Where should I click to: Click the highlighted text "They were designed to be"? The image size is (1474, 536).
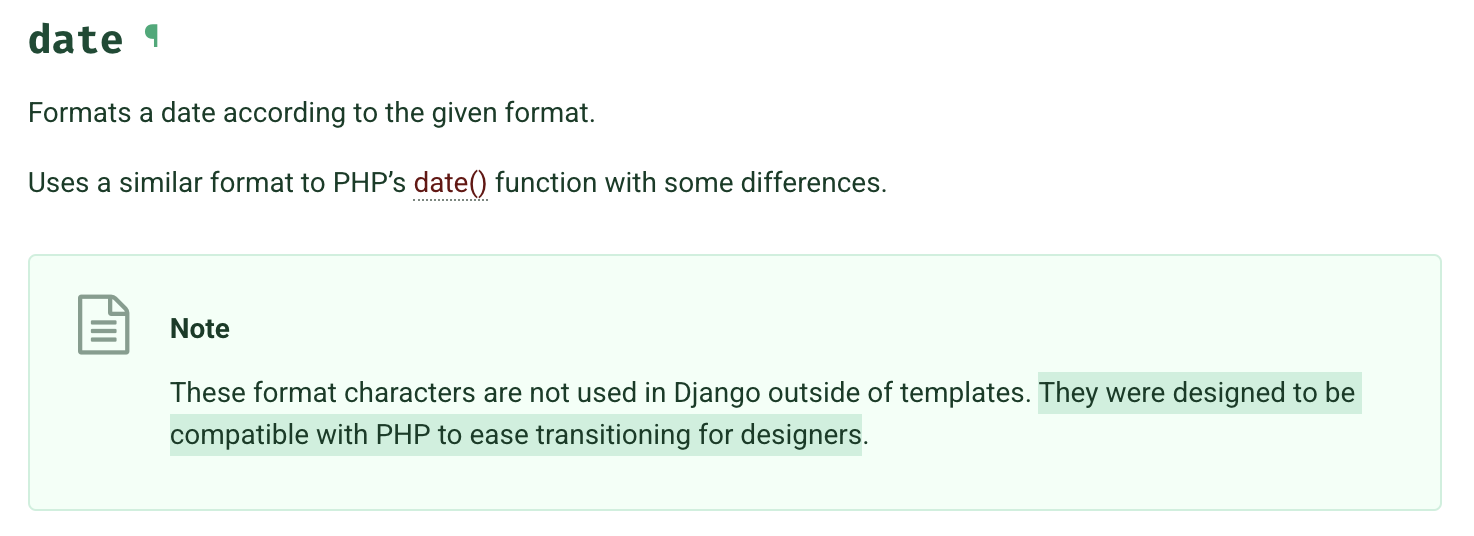[1197, 393]
